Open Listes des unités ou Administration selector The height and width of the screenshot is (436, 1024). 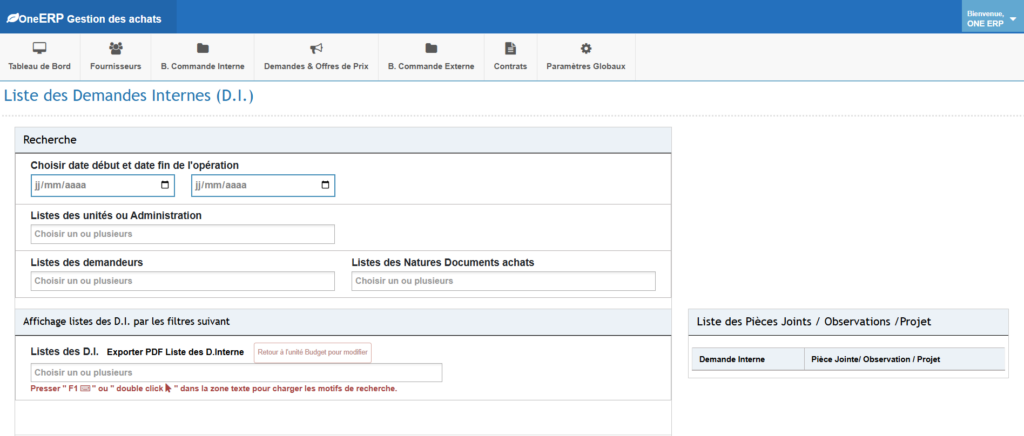click(x=182, y=234)
